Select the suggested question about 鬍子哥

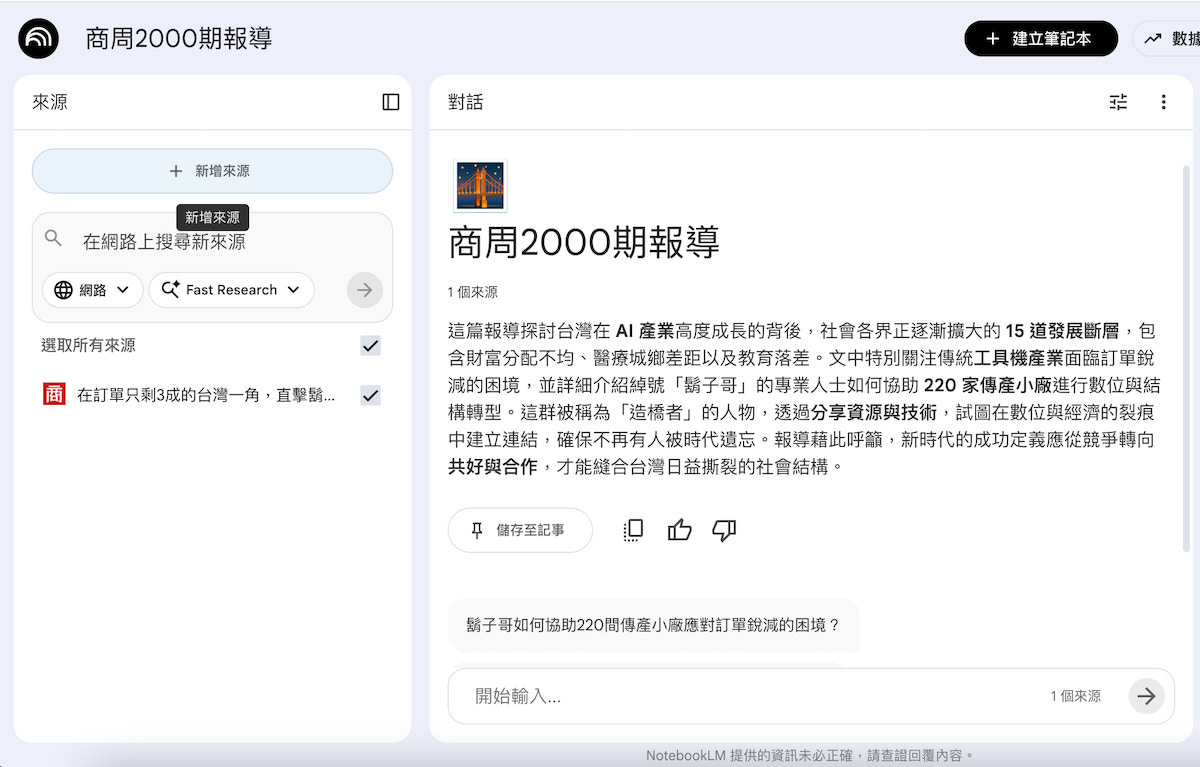tap(654, 625)
